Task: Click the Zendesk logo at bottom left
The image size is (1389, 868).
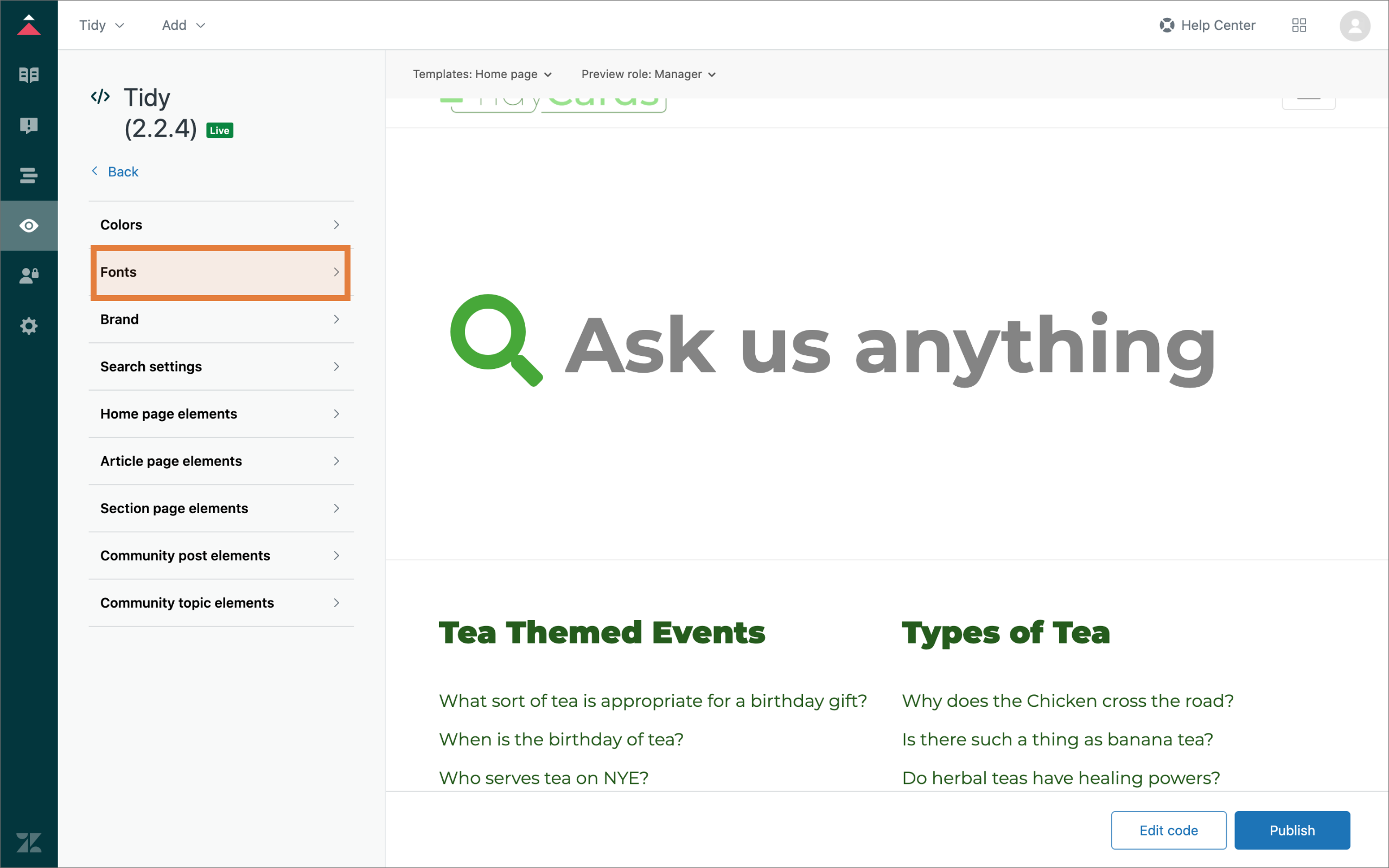Action: [29, 843]
